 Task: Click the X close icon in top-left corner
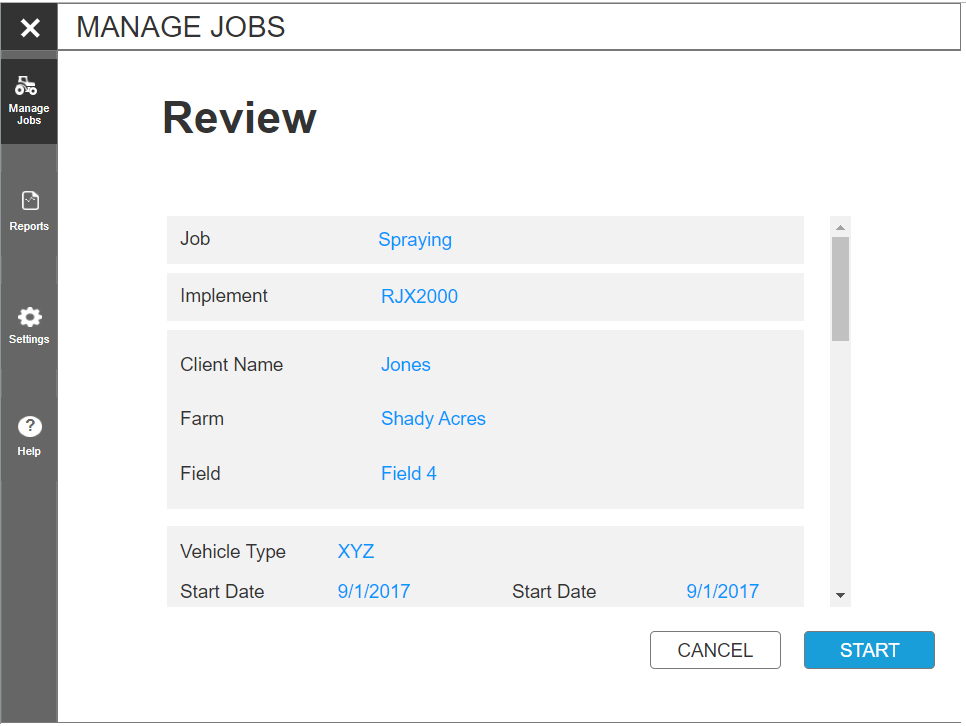tap(30, 28)
